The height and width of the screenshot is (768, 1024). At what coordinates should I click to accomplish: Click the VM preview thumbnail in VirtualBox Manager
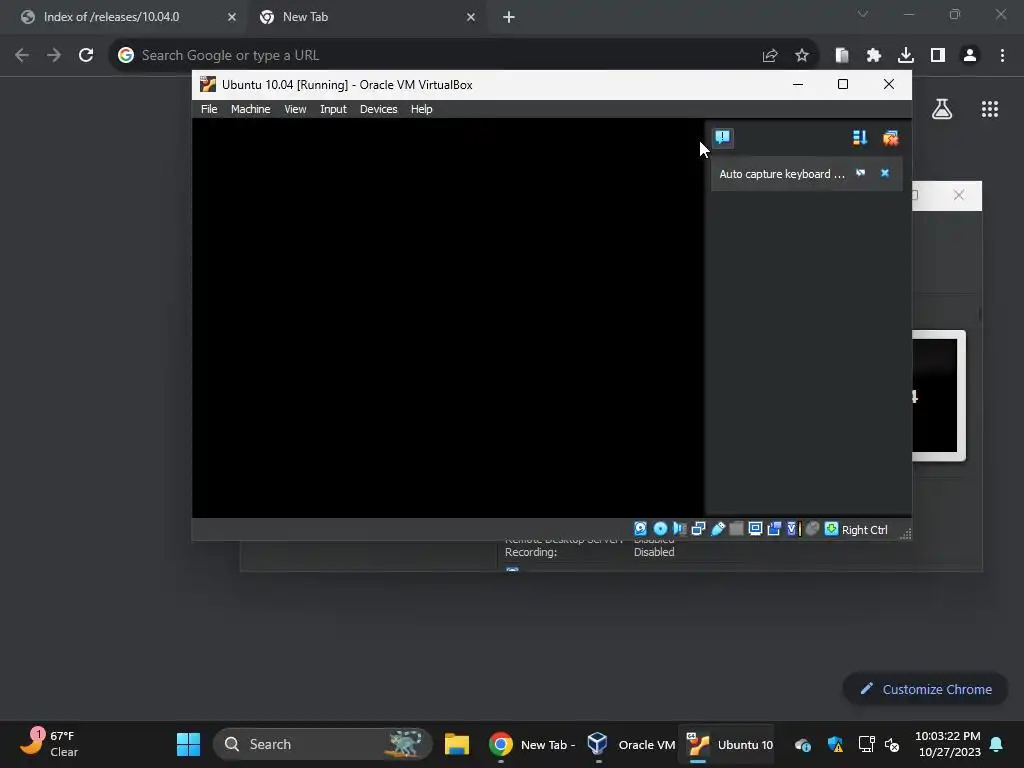tap(938, 396)
